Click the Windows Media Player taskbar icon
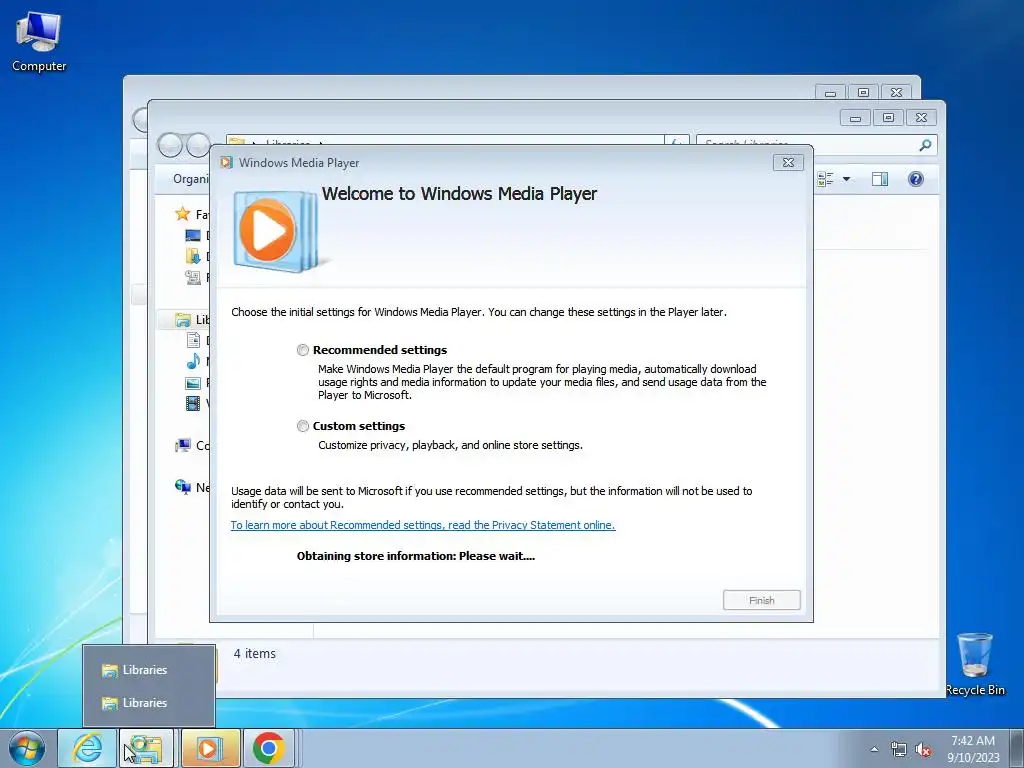The height and width of the screenshot is (768, 1024). pyautogui.click(x=210, y=748)
